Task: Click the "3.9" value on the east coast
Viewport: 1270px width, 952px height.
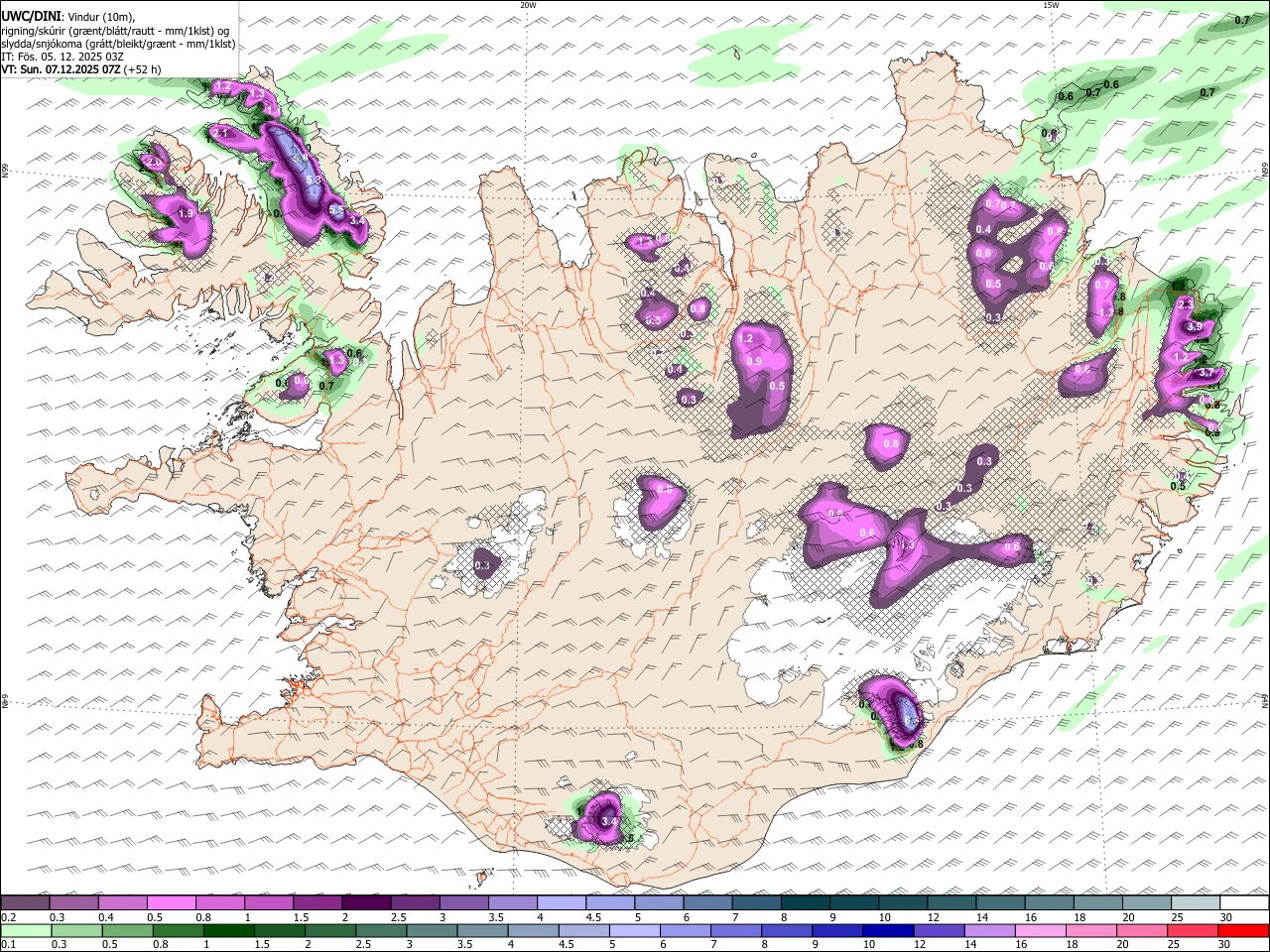Action: click(1195, 326)
